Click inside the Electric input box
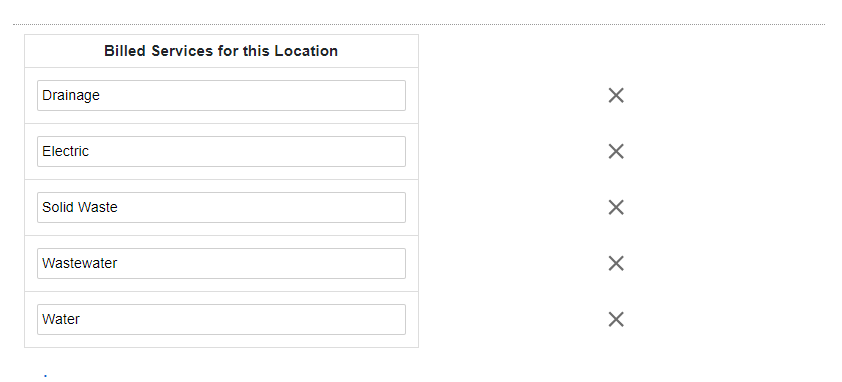The height and width of the screenshot is (382, 842). tap(221, 152)
